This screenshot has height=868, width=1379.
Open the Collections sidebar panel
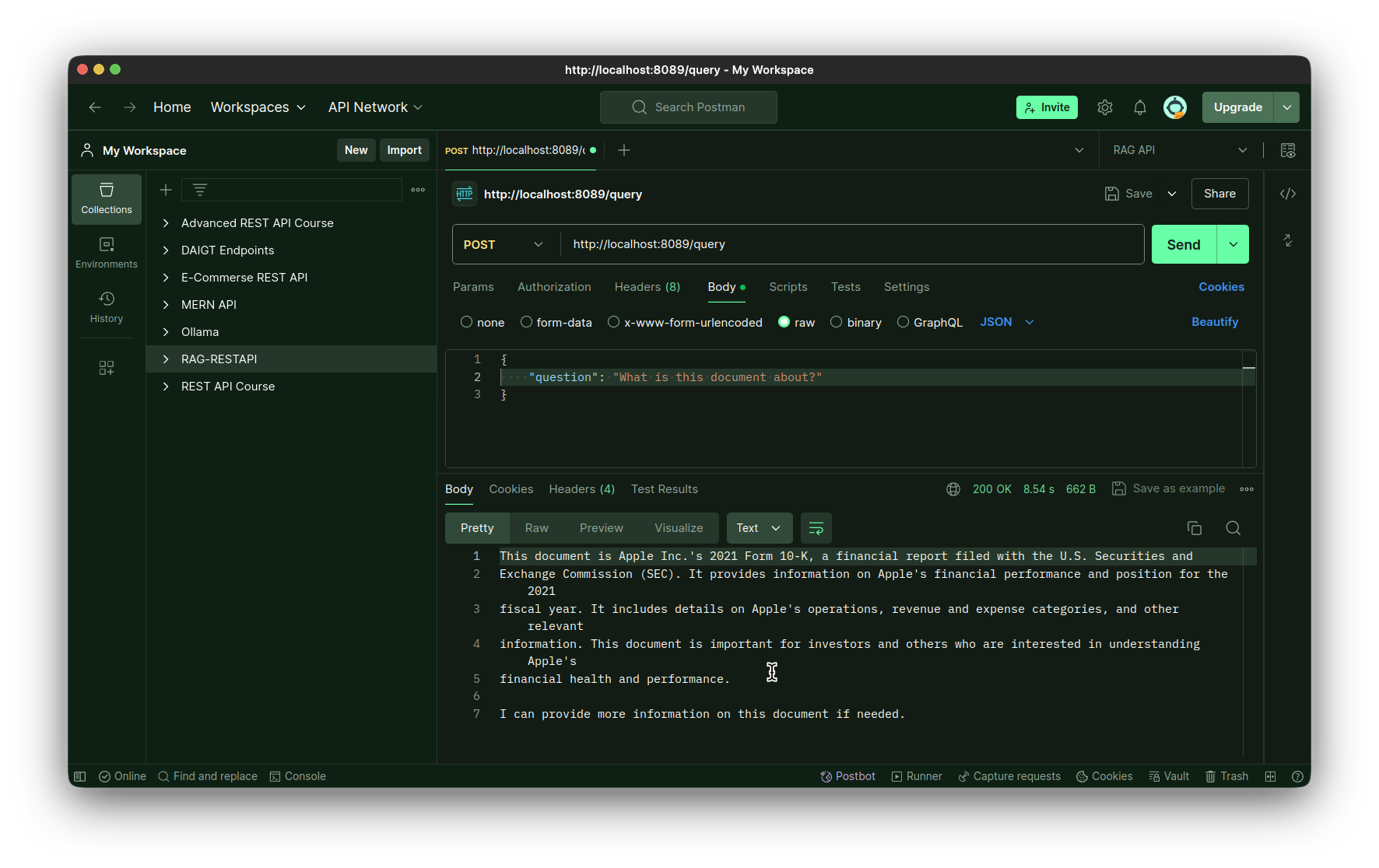(x=107, y=199)
